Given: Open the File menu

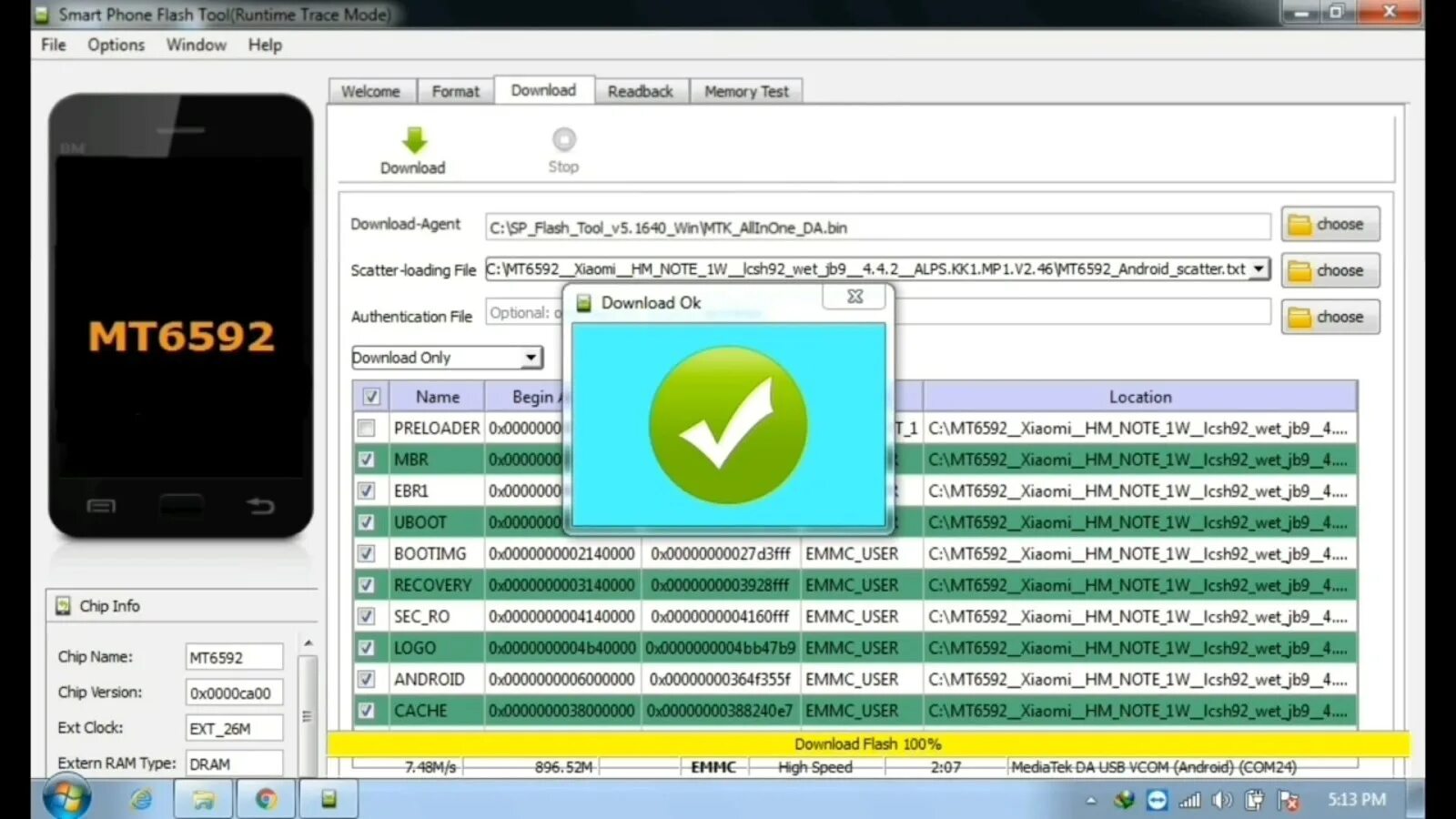Looking at the screenshot, I should [54, 45].
